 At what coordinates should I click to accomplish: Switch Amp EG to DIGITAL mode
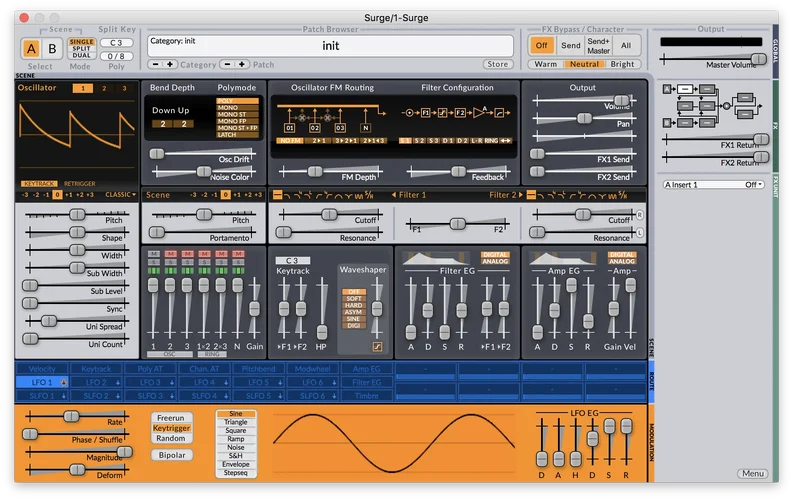point(622,255)
